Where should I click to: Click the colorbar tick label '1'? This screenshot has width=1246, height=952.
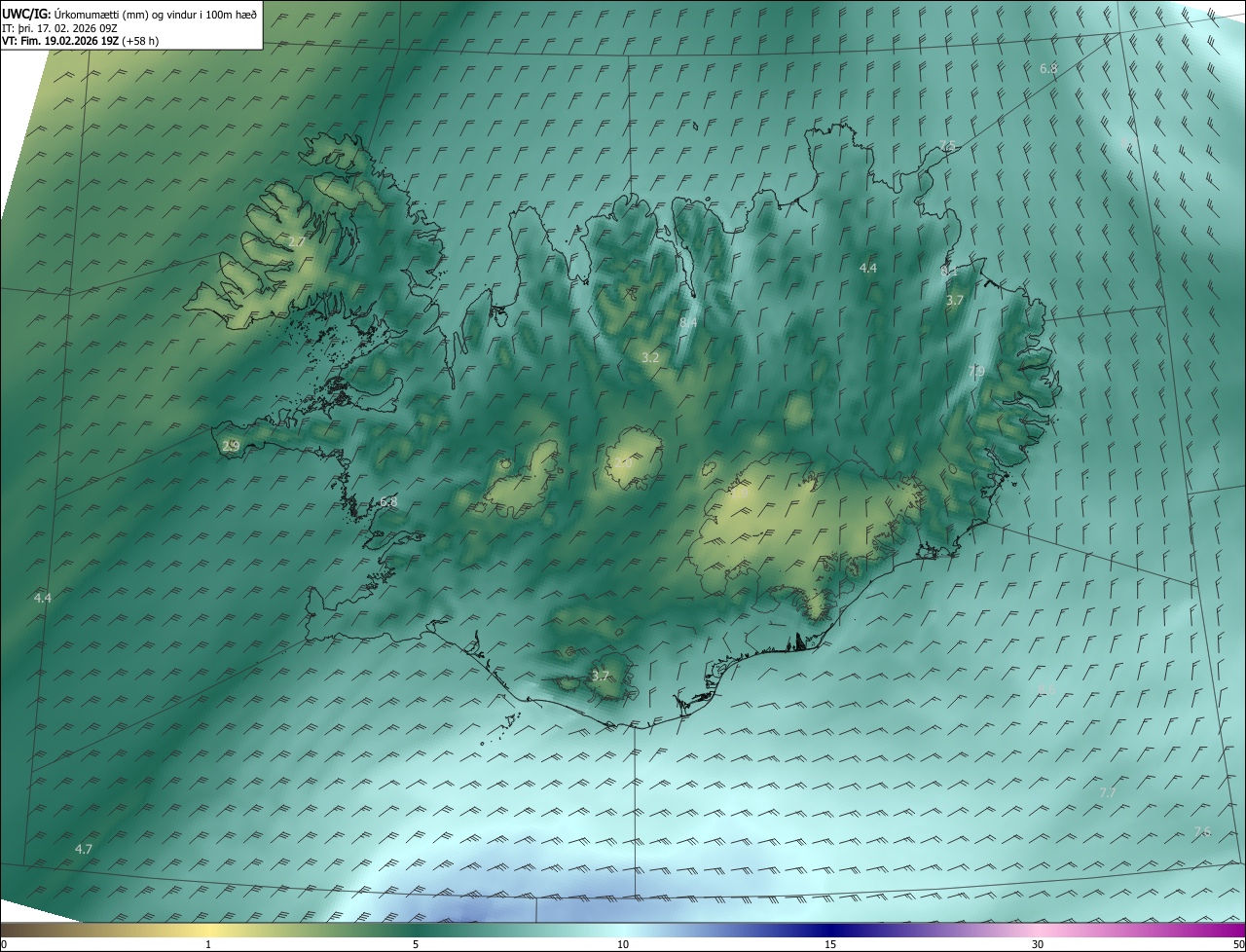click(208, 944)
